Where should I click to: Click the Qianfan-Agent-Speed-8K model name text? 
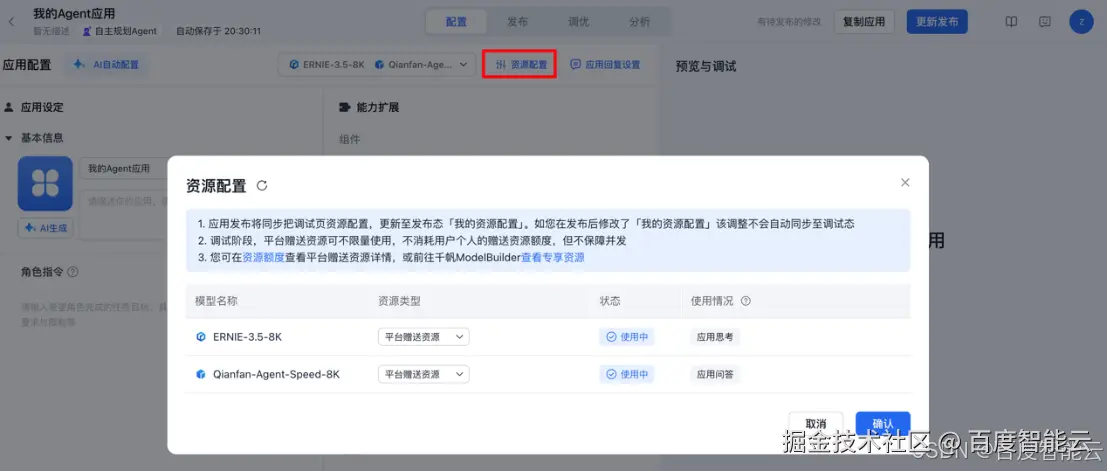tap(276, 374)
